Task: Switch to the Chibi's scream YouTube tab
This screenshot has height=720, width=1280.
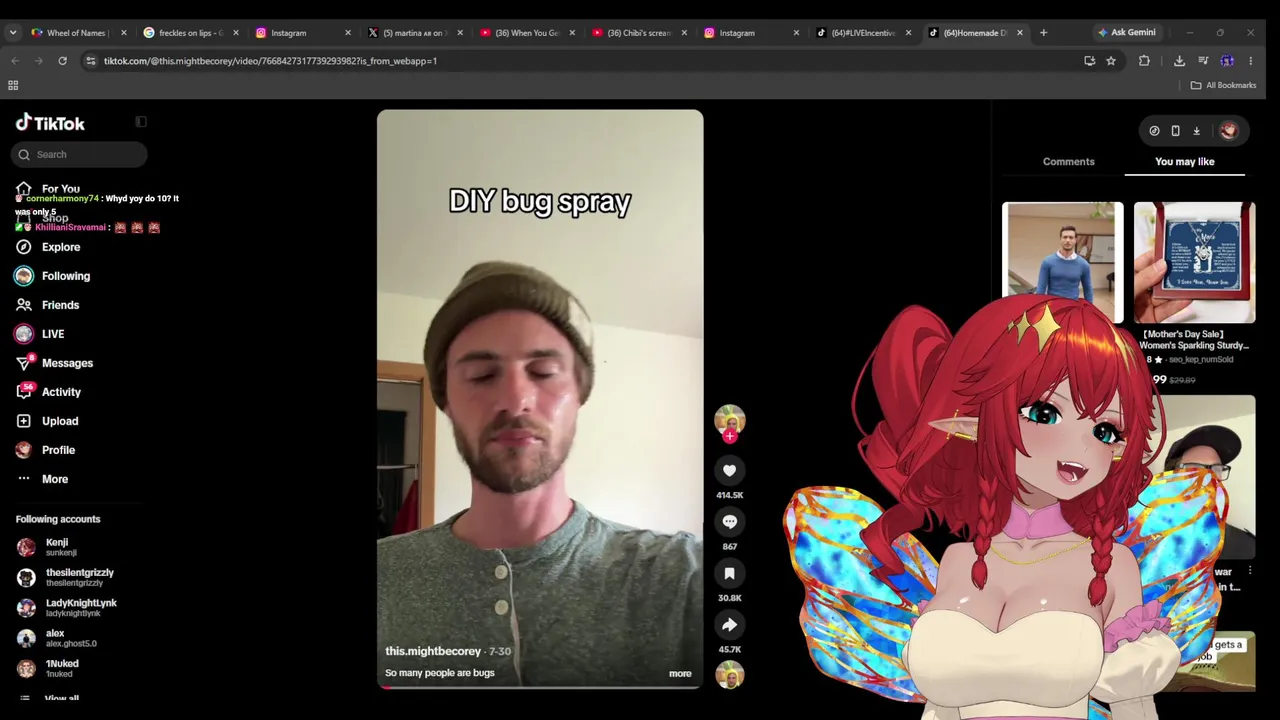Action: click(640, 33)
